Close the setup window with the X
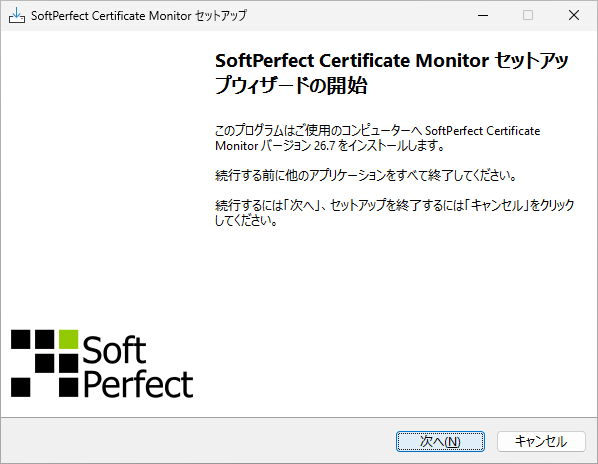 [574, 15]
